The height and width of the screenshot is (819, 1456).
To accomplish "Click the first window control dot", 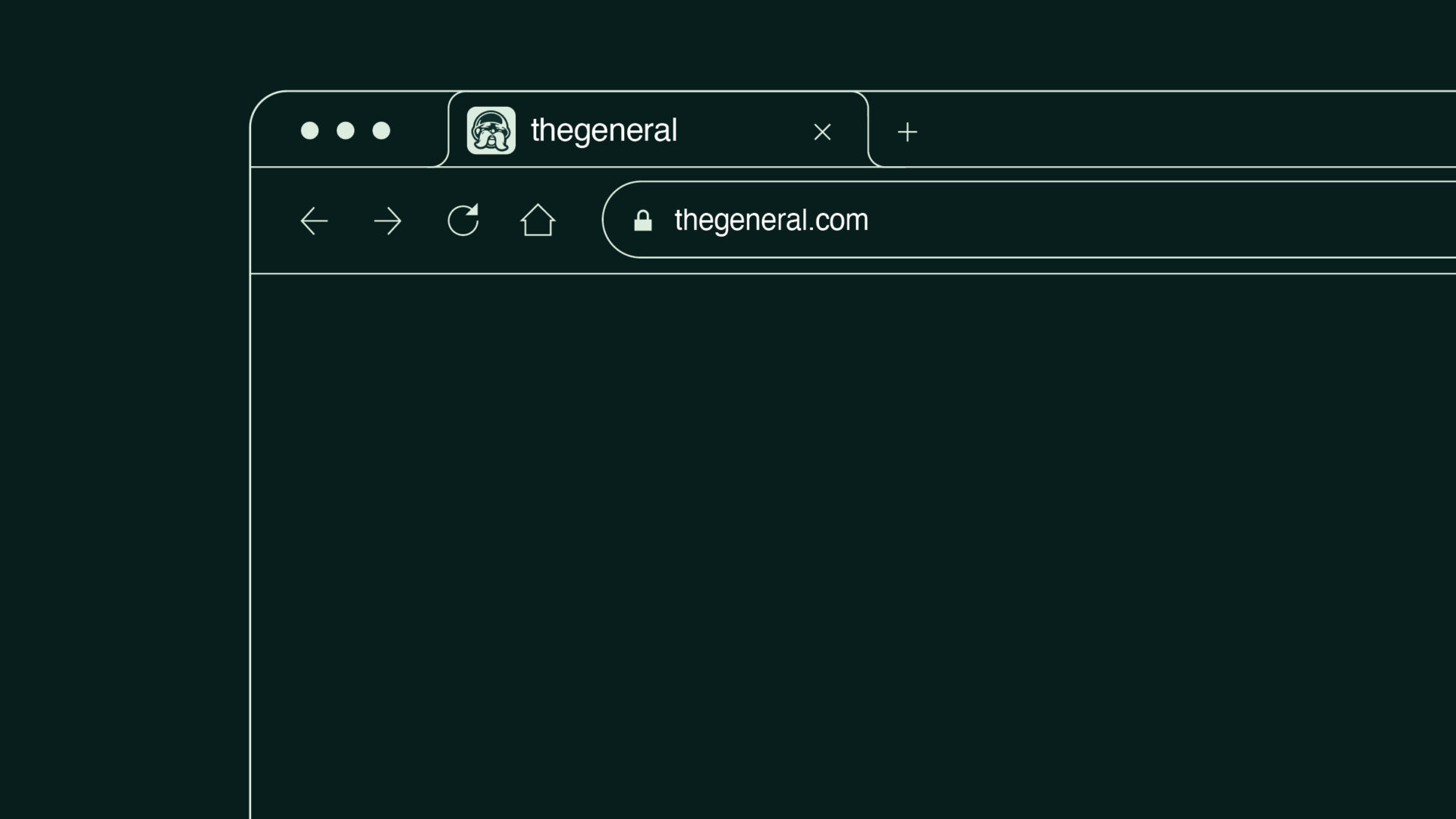I will click(309, 130).
